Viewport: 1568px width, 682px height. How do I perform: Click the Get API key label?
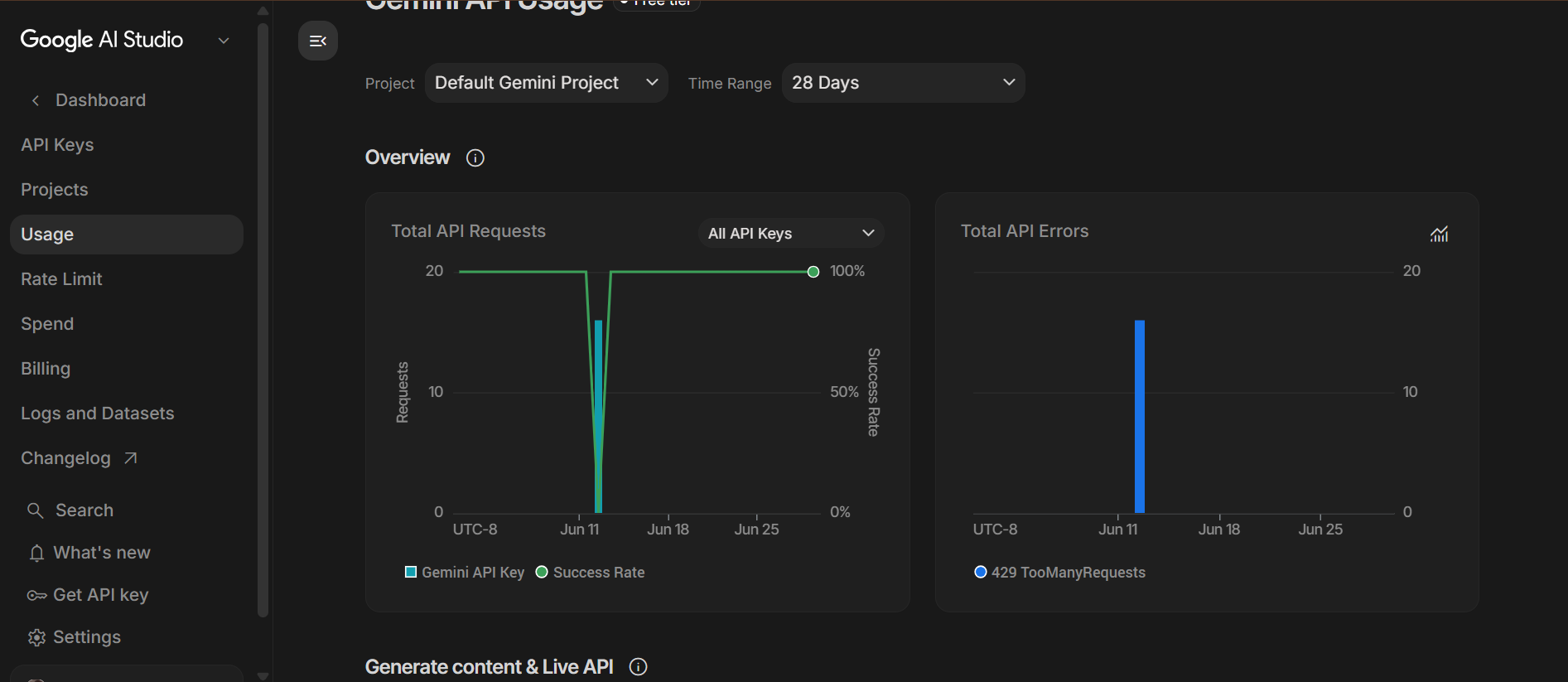pos(101,595)
